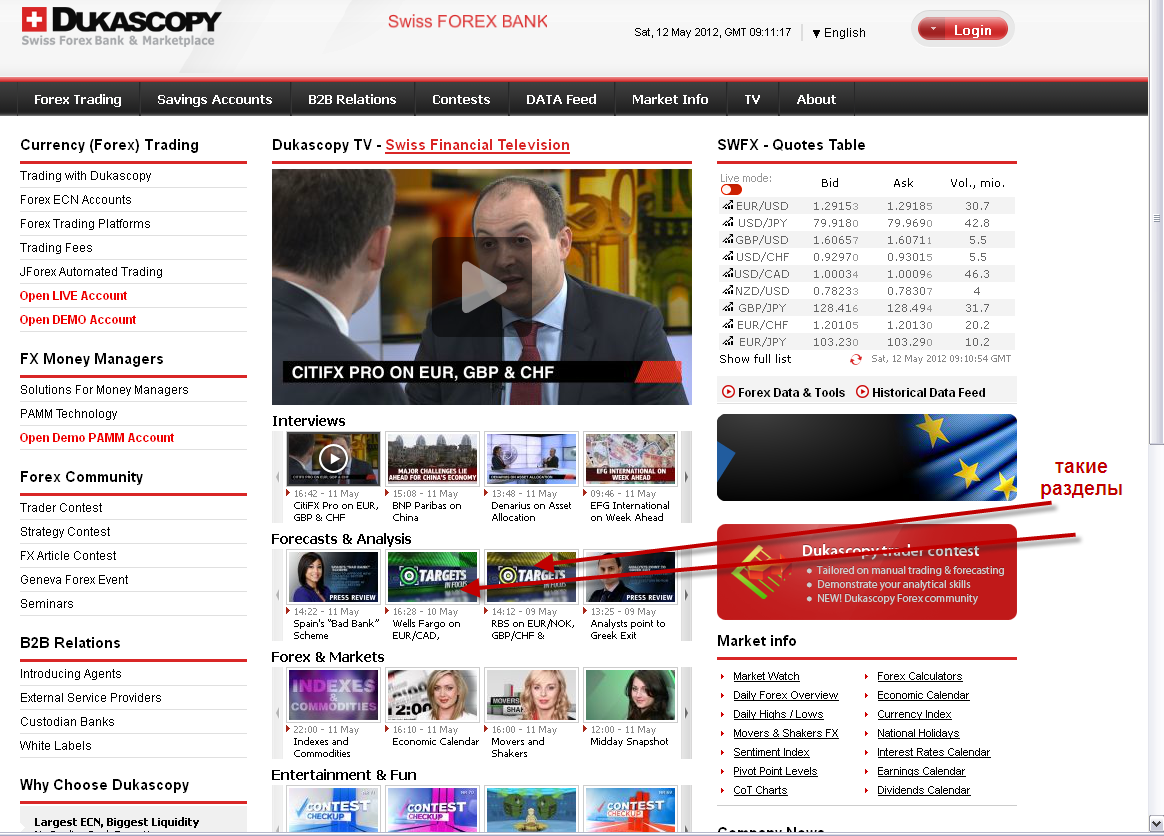Open the EFG International thumbnail
Image resolution: width=1164 pixels, height=836 pixels.
pos(630,458)
